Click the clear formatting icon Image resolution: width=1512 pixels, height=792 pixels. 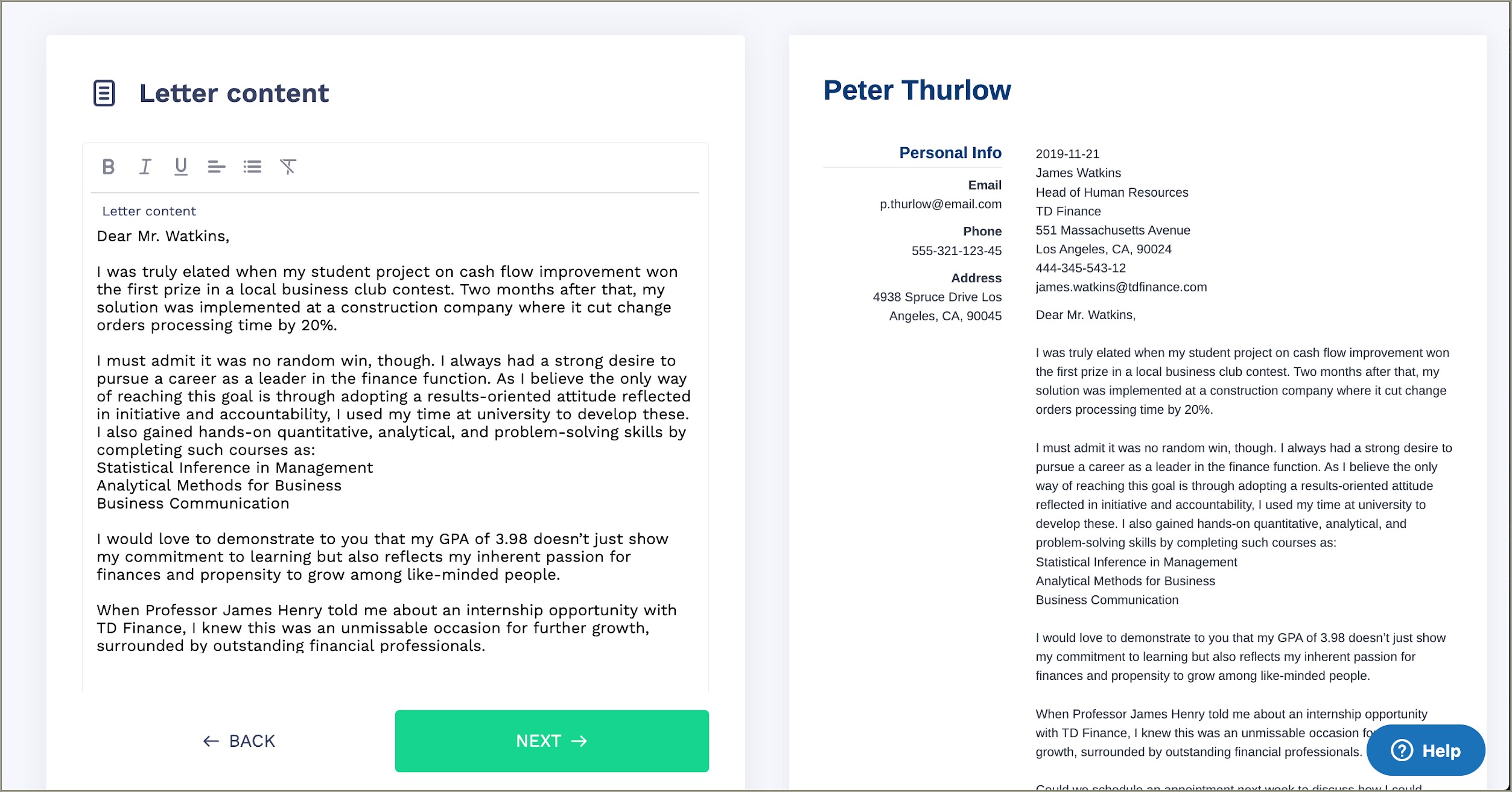(289, 166)
